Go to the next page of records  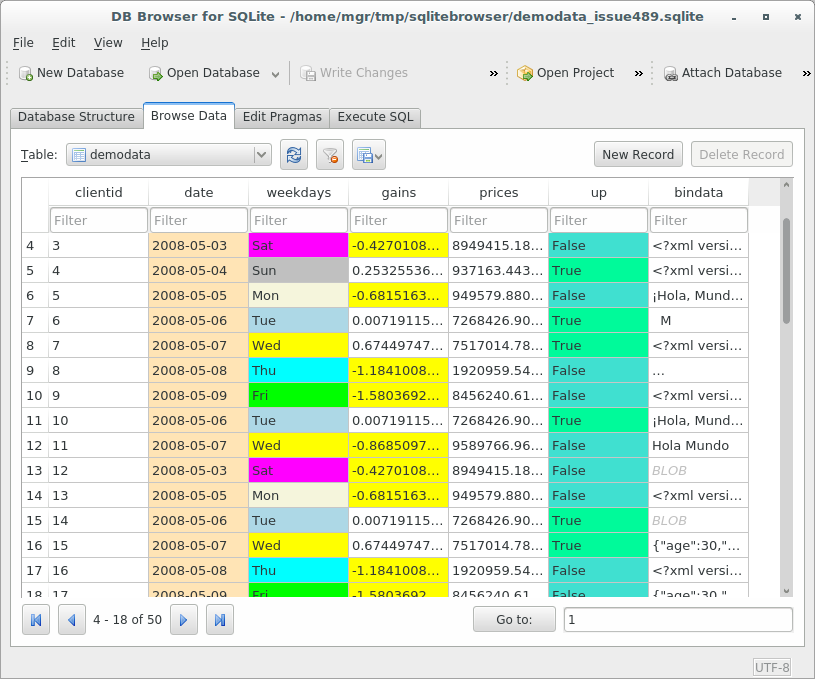[183, 620]
